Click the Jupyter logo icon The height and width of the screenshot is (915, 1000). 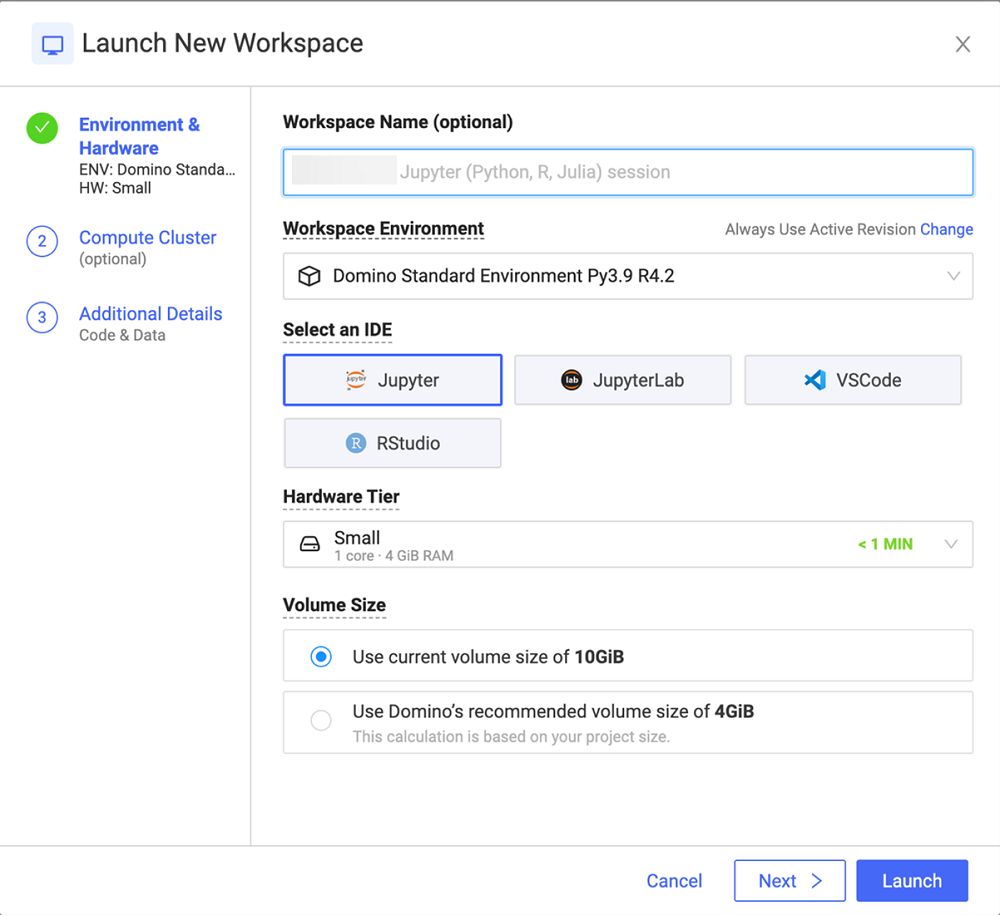point(356,379)
